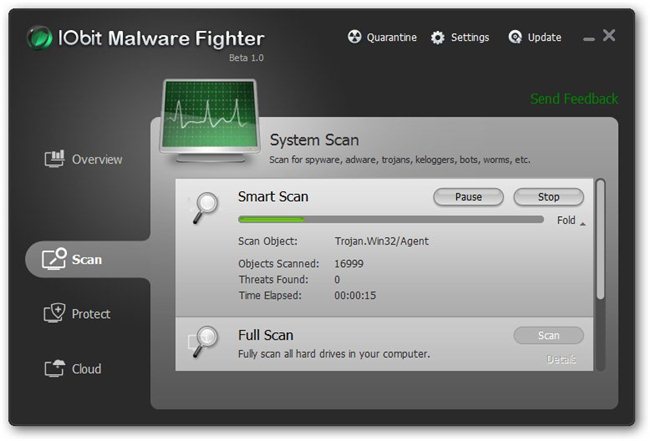
Task: Open the Overview tab
Action: [97, 159]
